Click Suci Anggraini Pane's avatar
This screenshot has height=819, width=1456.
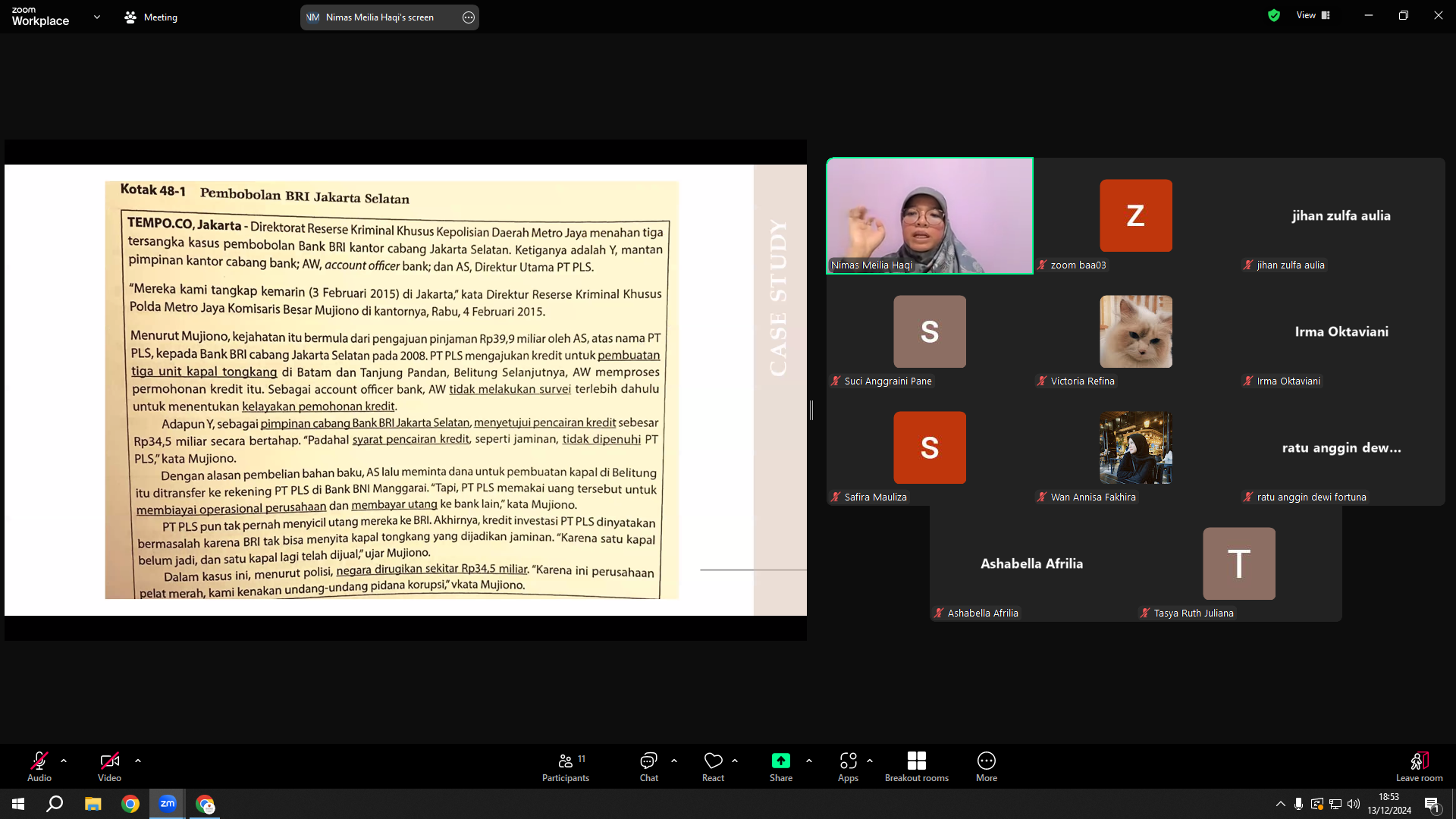(930, 331)
